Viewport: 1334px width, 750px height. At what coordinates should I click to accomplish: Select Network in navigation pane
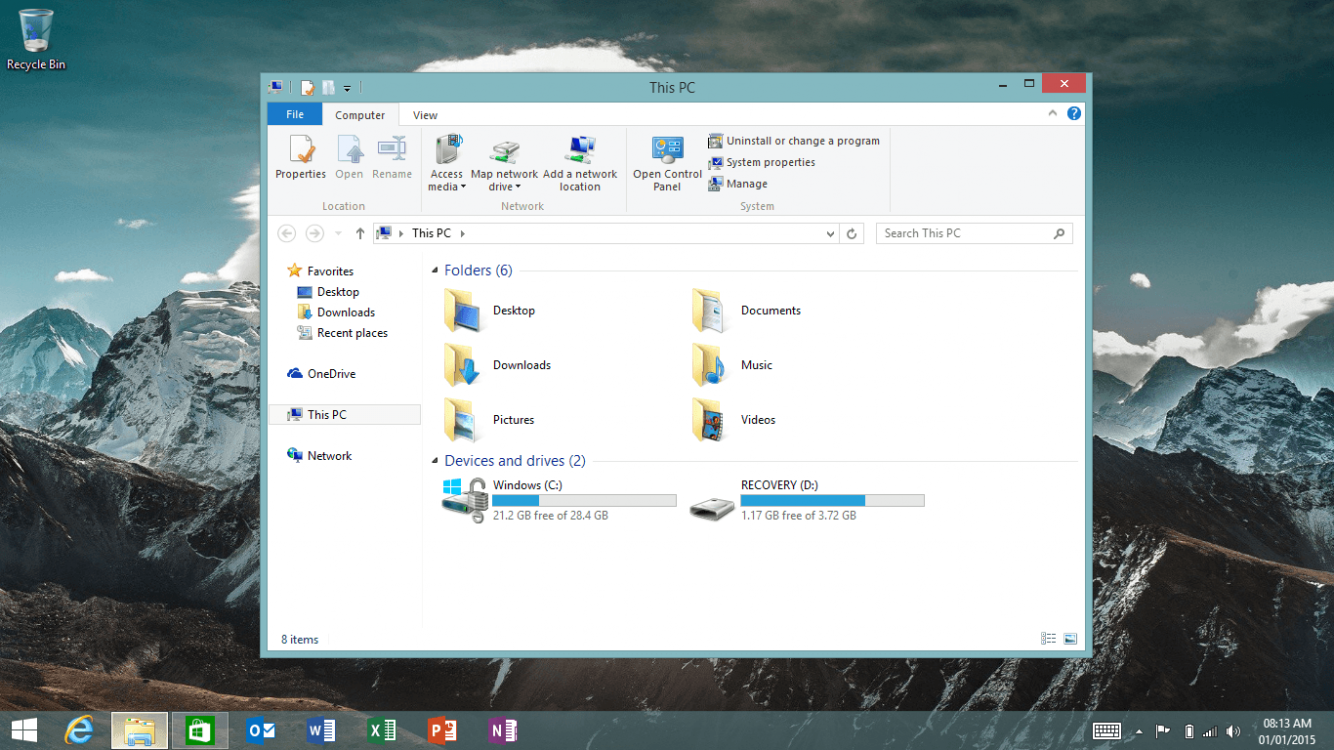pos(319,456)
